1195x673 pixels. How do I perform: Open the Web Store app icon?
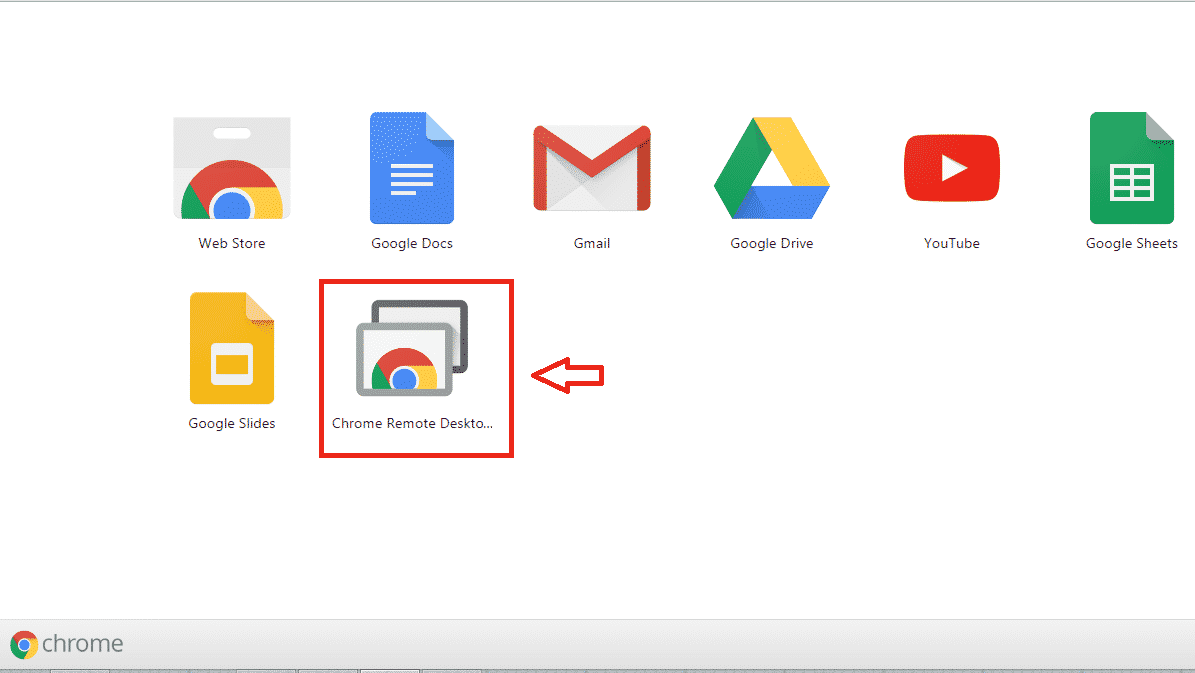coord(232,168)
